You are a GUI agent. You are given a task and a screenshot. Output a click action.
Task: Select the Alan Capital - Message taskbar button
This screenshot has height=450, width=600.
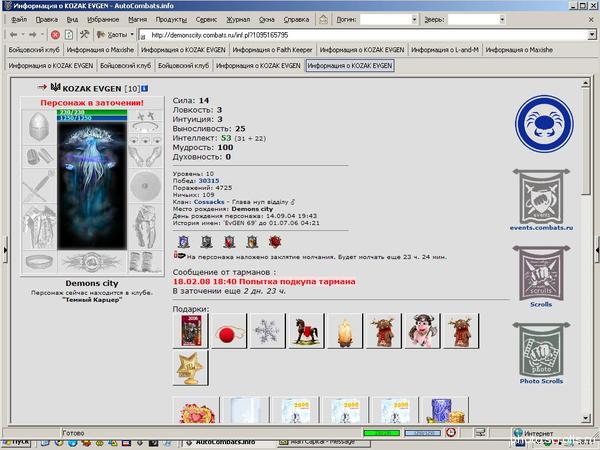click(324, 443)
